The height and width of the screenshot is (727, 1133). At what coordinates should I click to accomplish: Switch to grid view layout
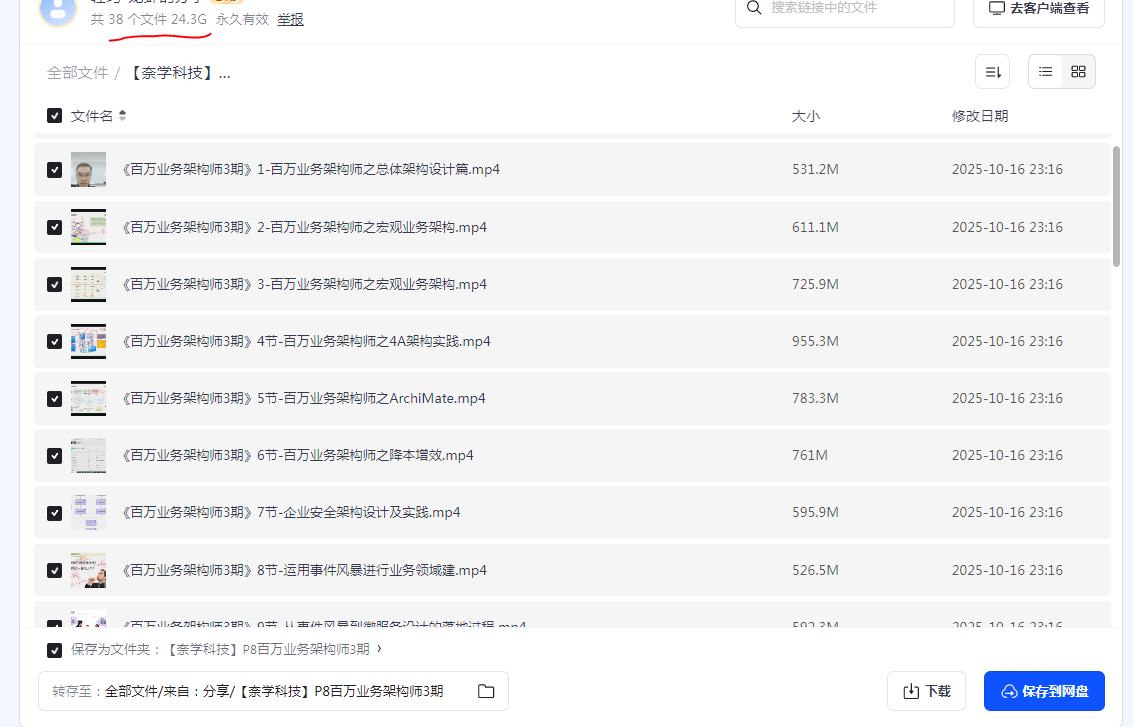click(x=1078, y=72)
